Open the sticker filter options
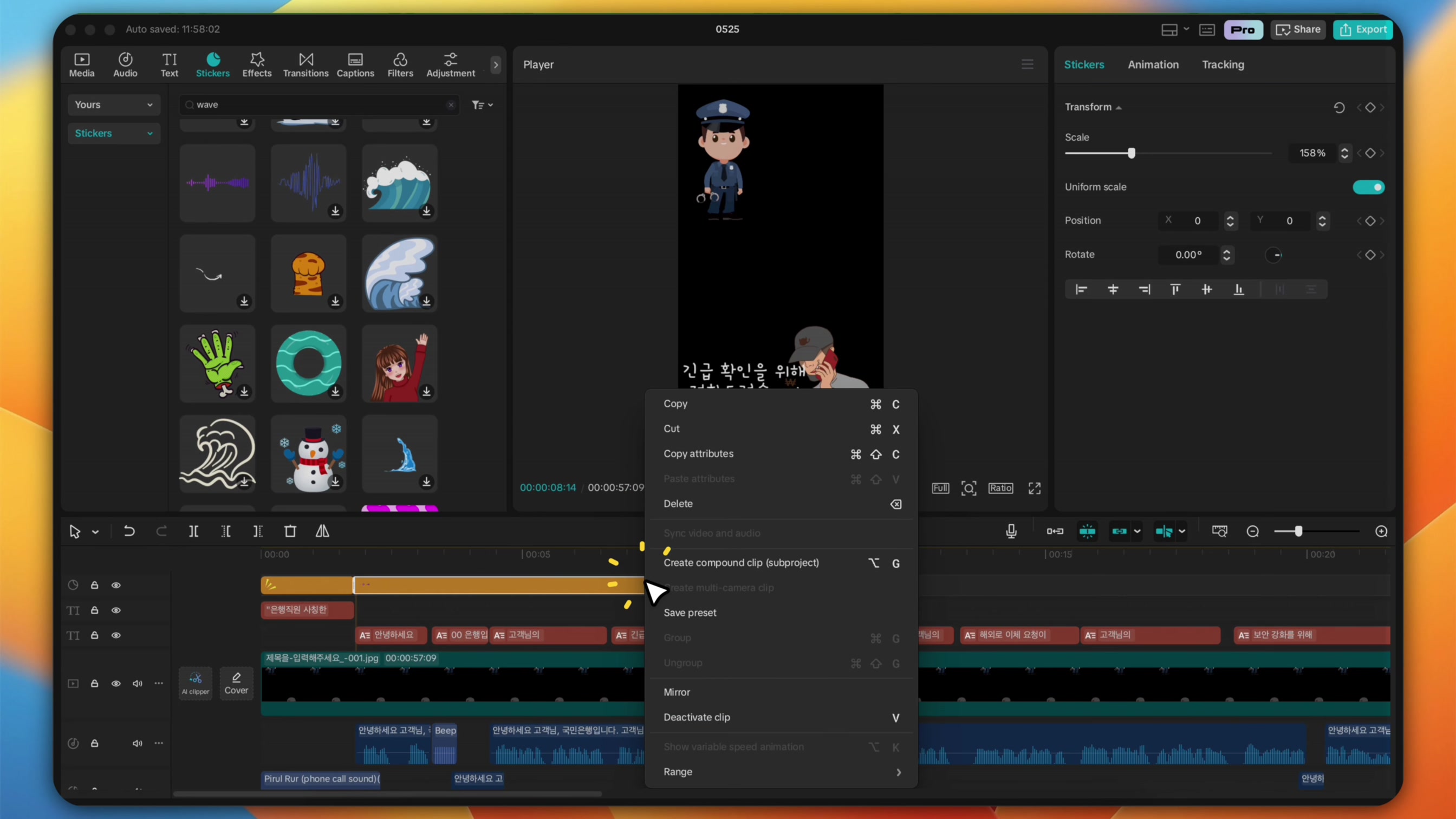 (482, 105)
